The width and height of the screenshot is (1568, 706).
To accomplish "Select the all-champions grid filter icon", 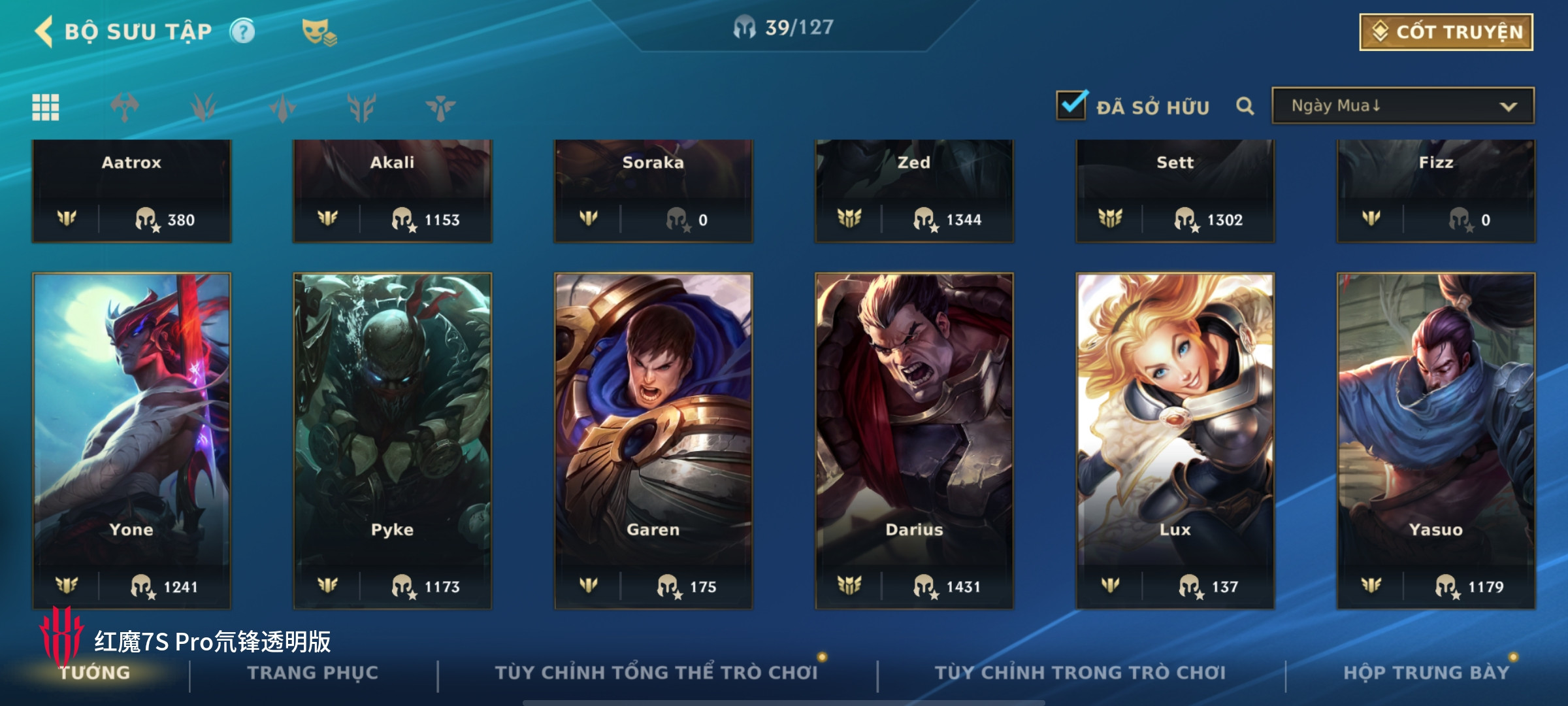I will 46,107.
